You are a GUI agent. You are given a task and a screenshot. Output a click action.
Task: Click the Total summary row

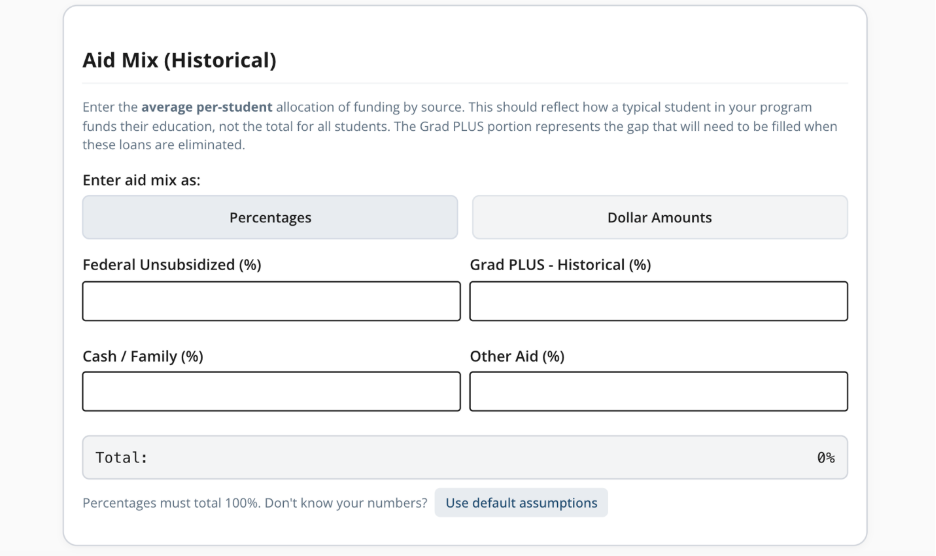pyautogui.click(x=465, y=458)
